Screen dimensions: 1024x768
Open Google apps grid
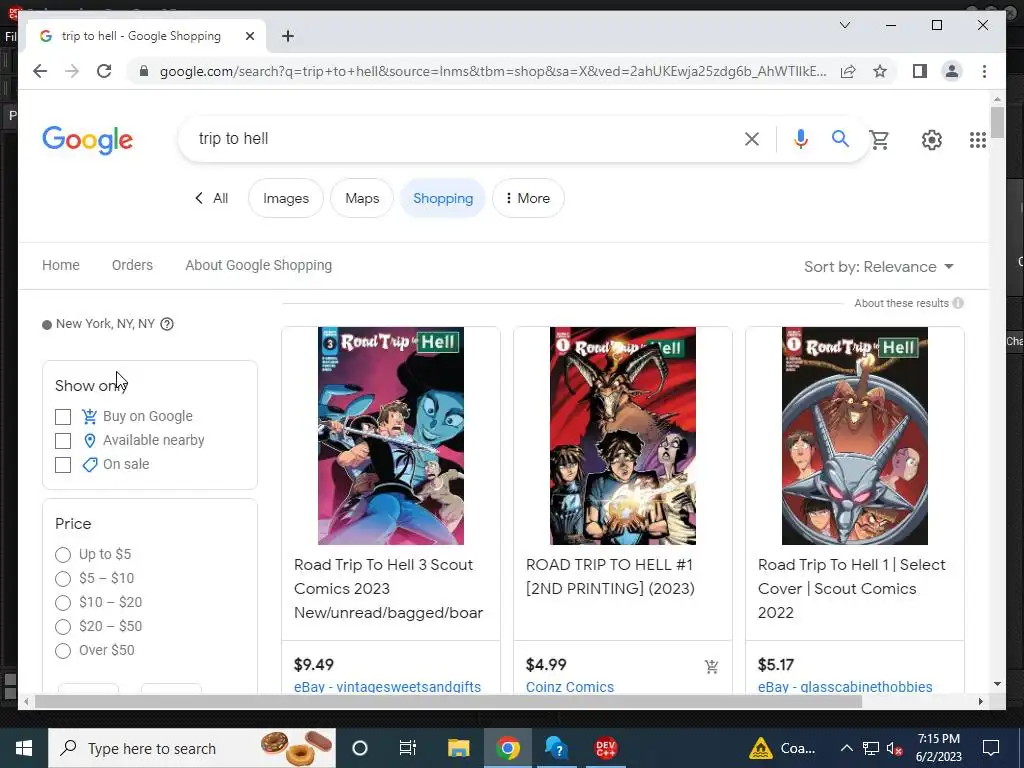[x=978, y=140]
